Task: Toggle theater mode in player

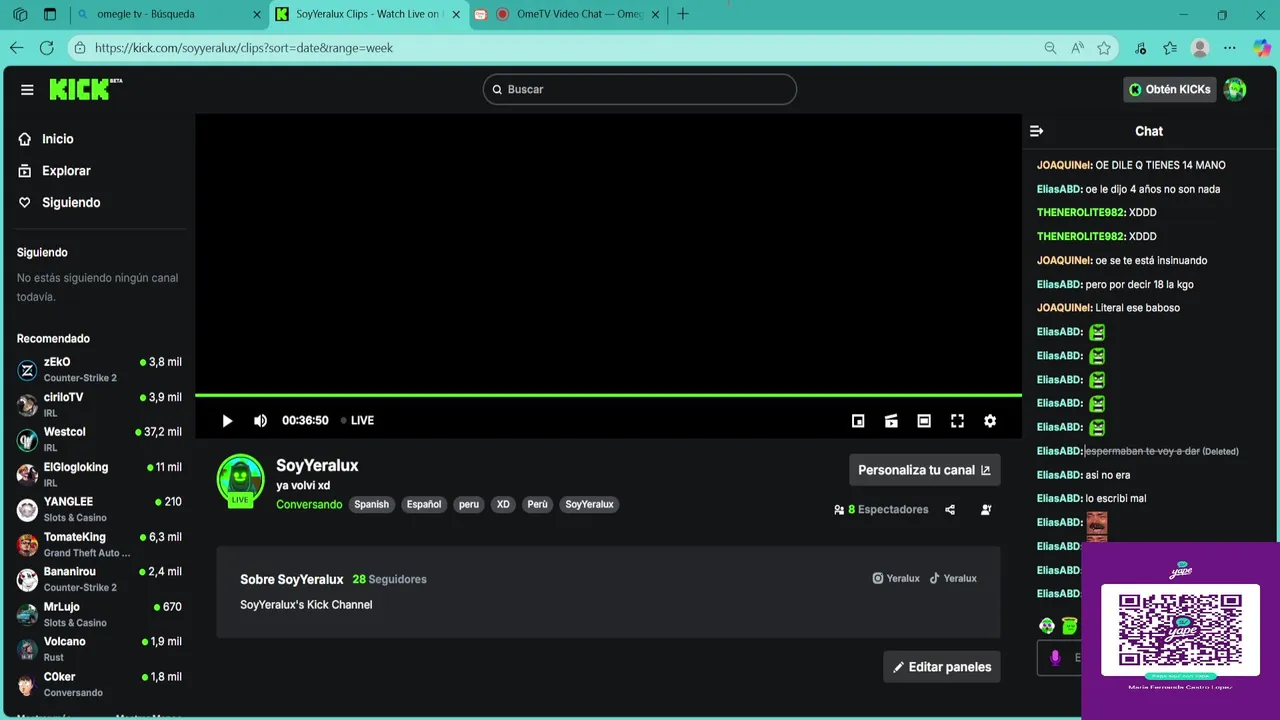Action: 924,421
